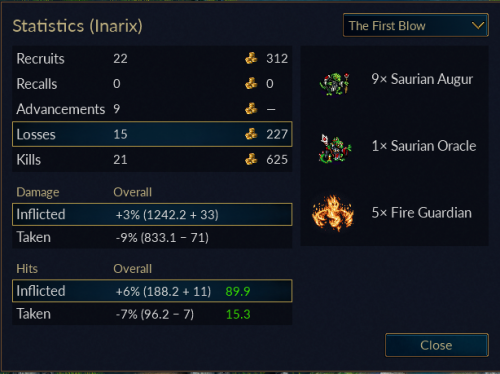500x374 pixels.
Task: Close the Statistics dialog
Action: click(x=437, y=345)
